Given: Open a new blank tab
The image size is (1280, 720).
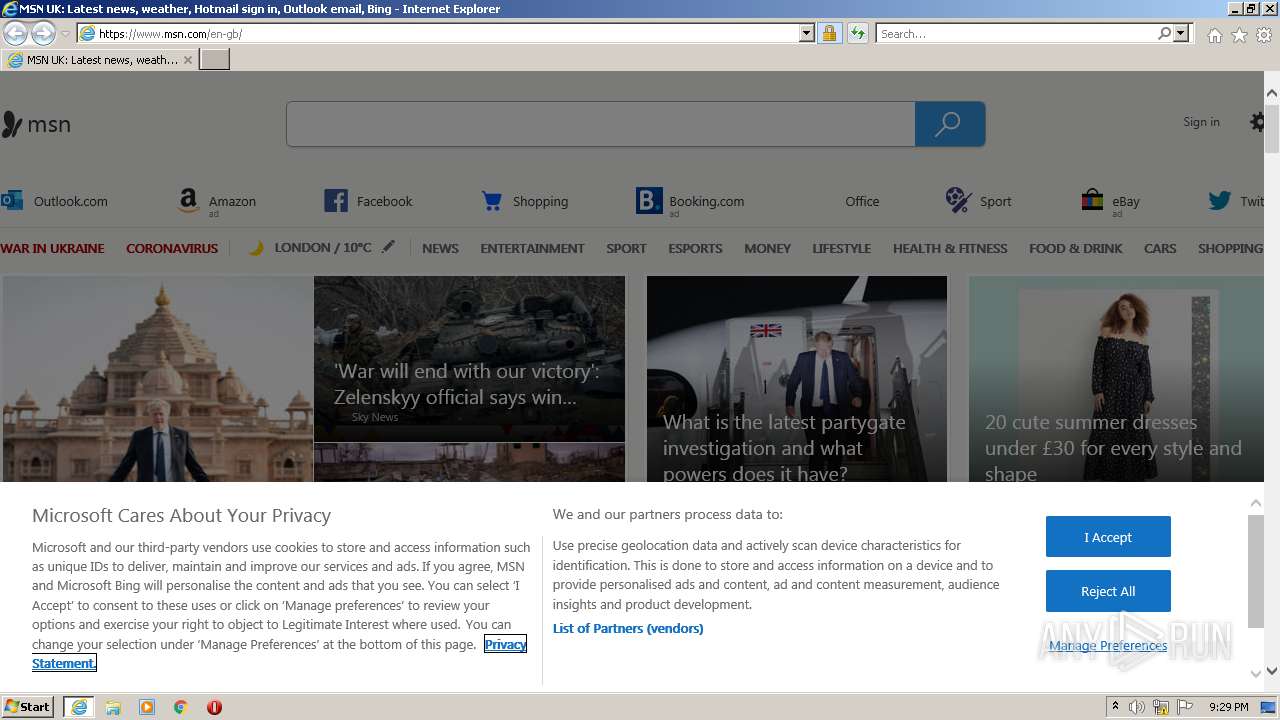Looking at the screenshot, I should [215, 60].
